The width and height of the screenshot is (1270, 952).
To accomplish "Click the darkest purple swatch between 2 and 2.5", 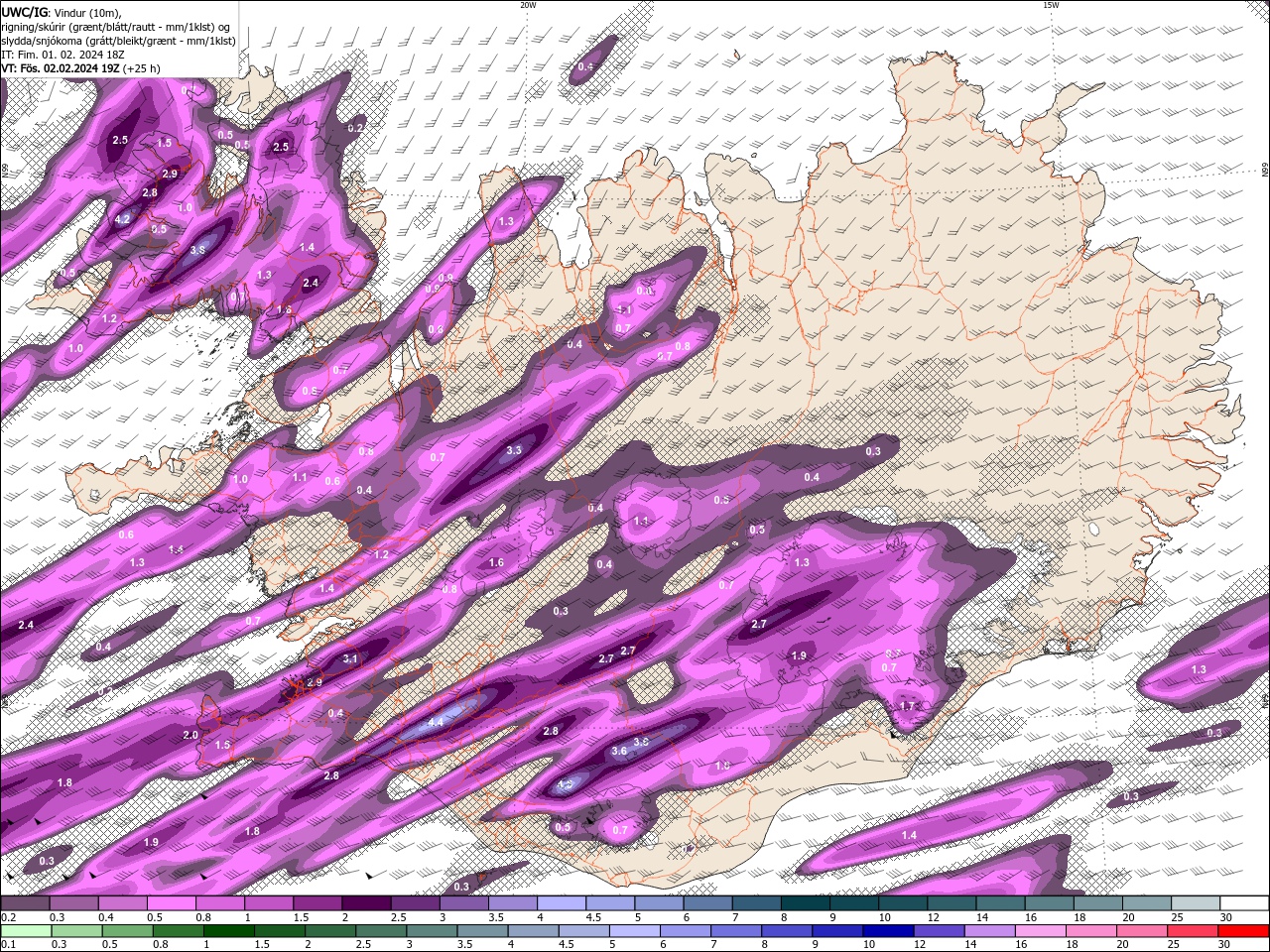I will click(366, 903).
